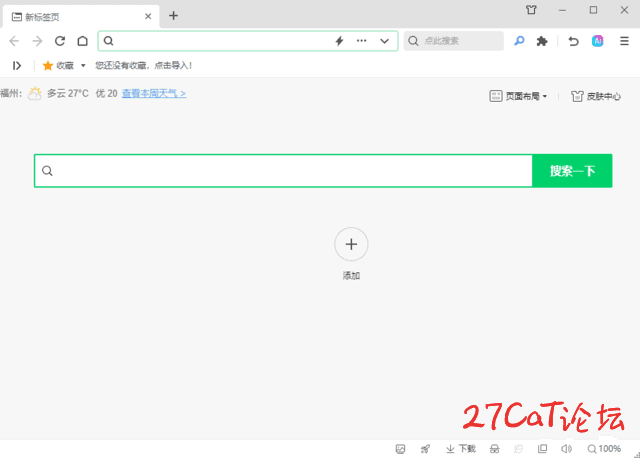Open the 页面布局 dropdown
640x458 pixels.
pyautogui.click(x=518, y=96)
